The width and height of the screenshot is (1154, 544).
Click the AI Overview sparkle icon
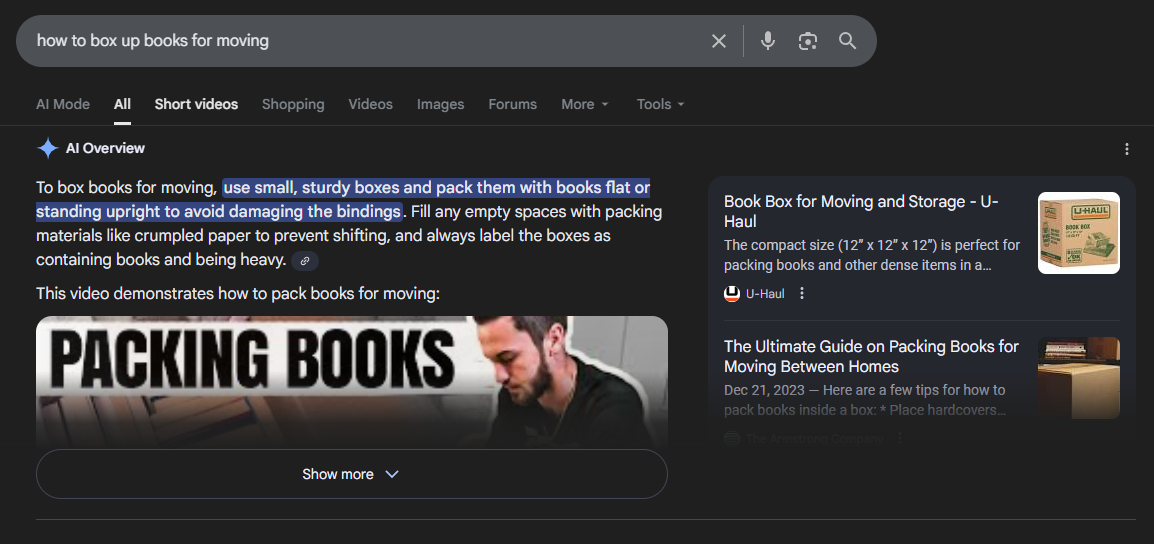tap(48, 148)
